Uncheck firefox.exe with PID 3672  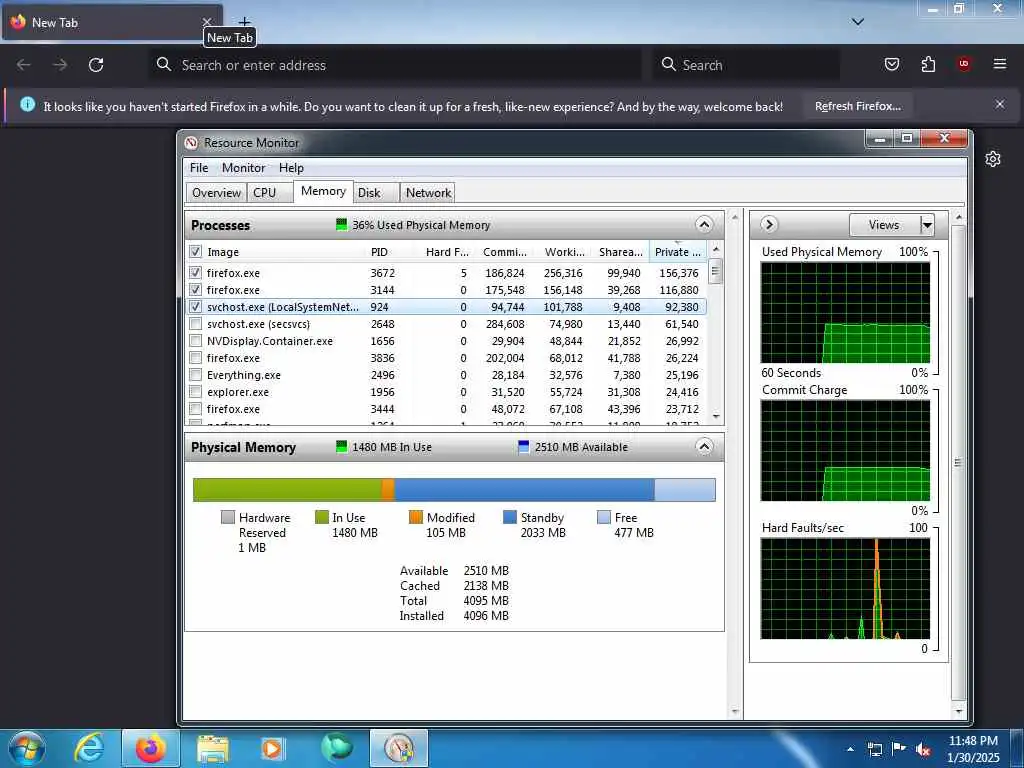(x=195, y=272)
